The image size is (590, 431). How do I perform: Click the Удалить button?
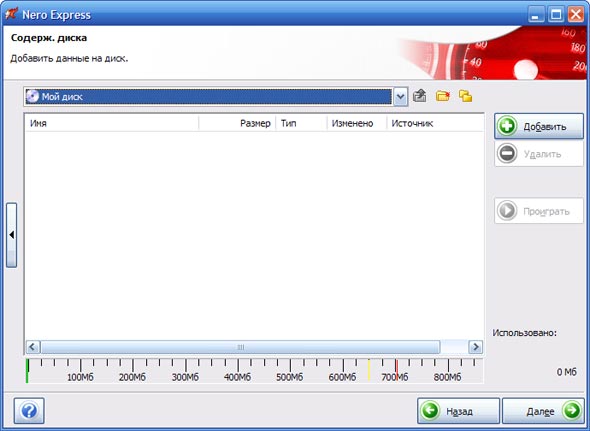[539, 154]
